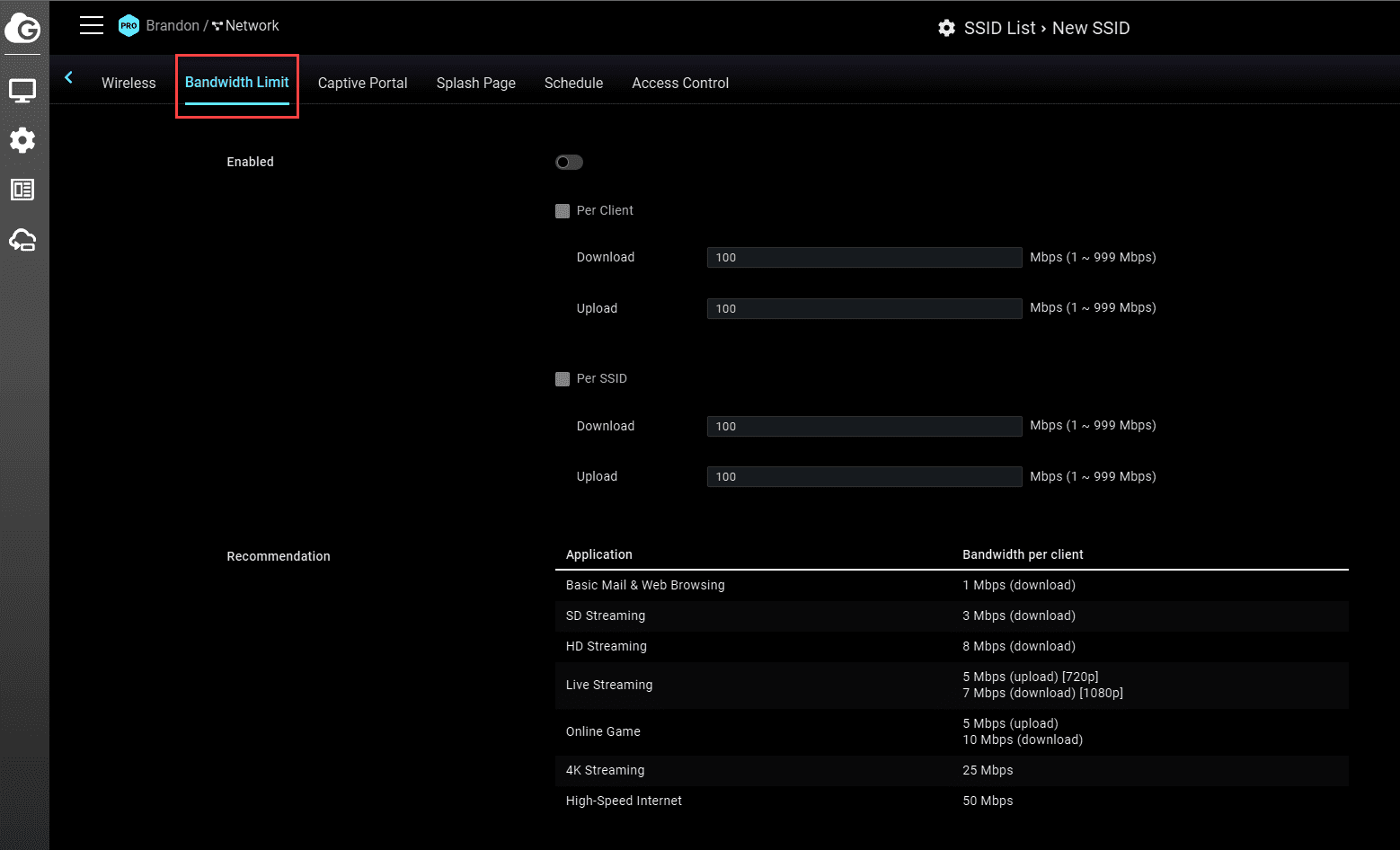Click the 25 Mbps value
Viewport: 1400px width, 850px height.
point(988,770)
